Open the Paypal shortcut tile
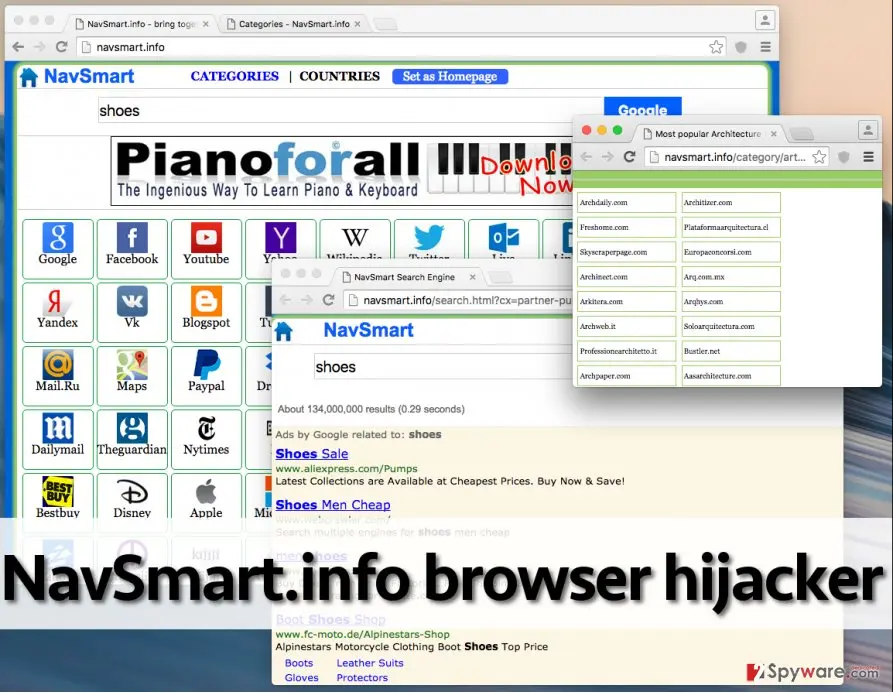This screenshot has height=693, width=893. point(206,376)
